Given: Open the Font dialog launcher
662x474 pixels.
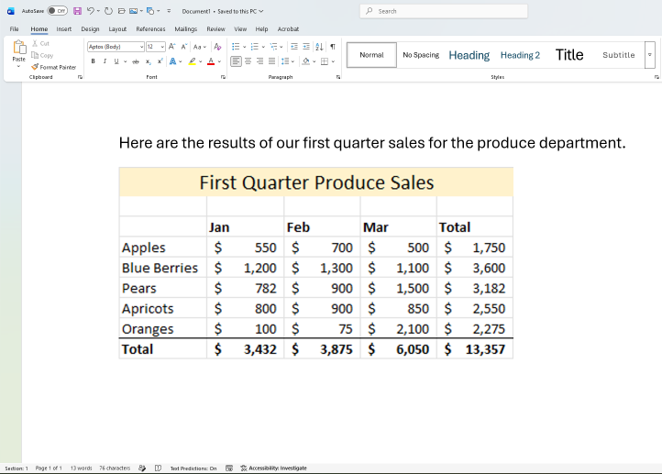Looking at the screenshot, I should (223, 77).
